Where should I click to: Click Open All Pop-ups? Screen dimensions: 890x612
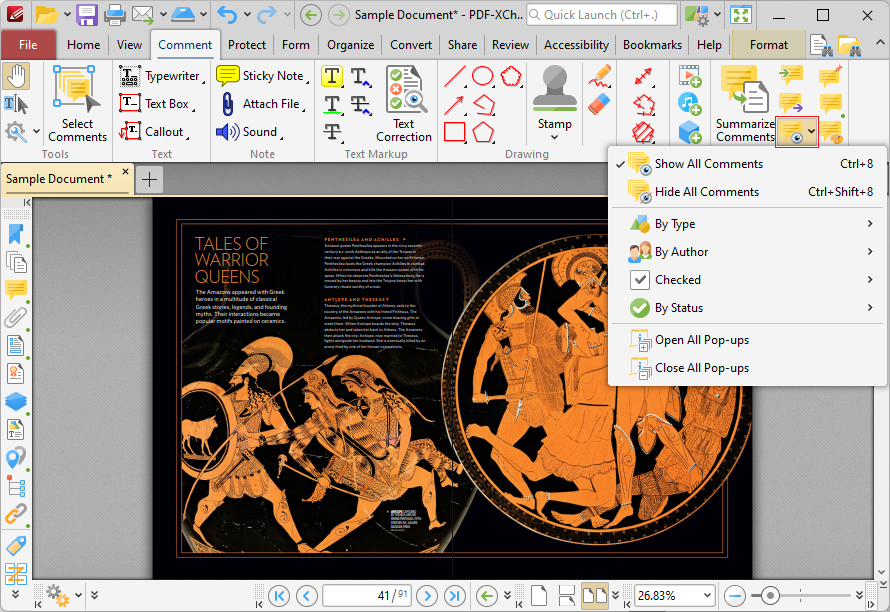748,340
